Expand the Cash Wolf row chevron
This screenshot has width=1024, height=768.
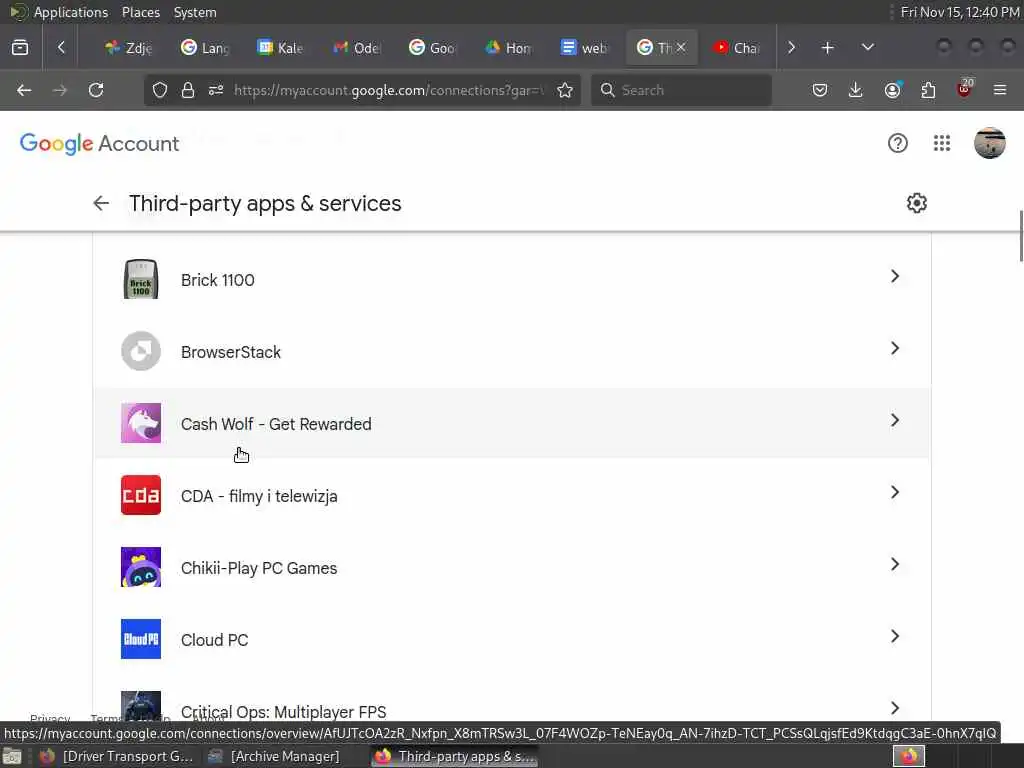(895, 420)
